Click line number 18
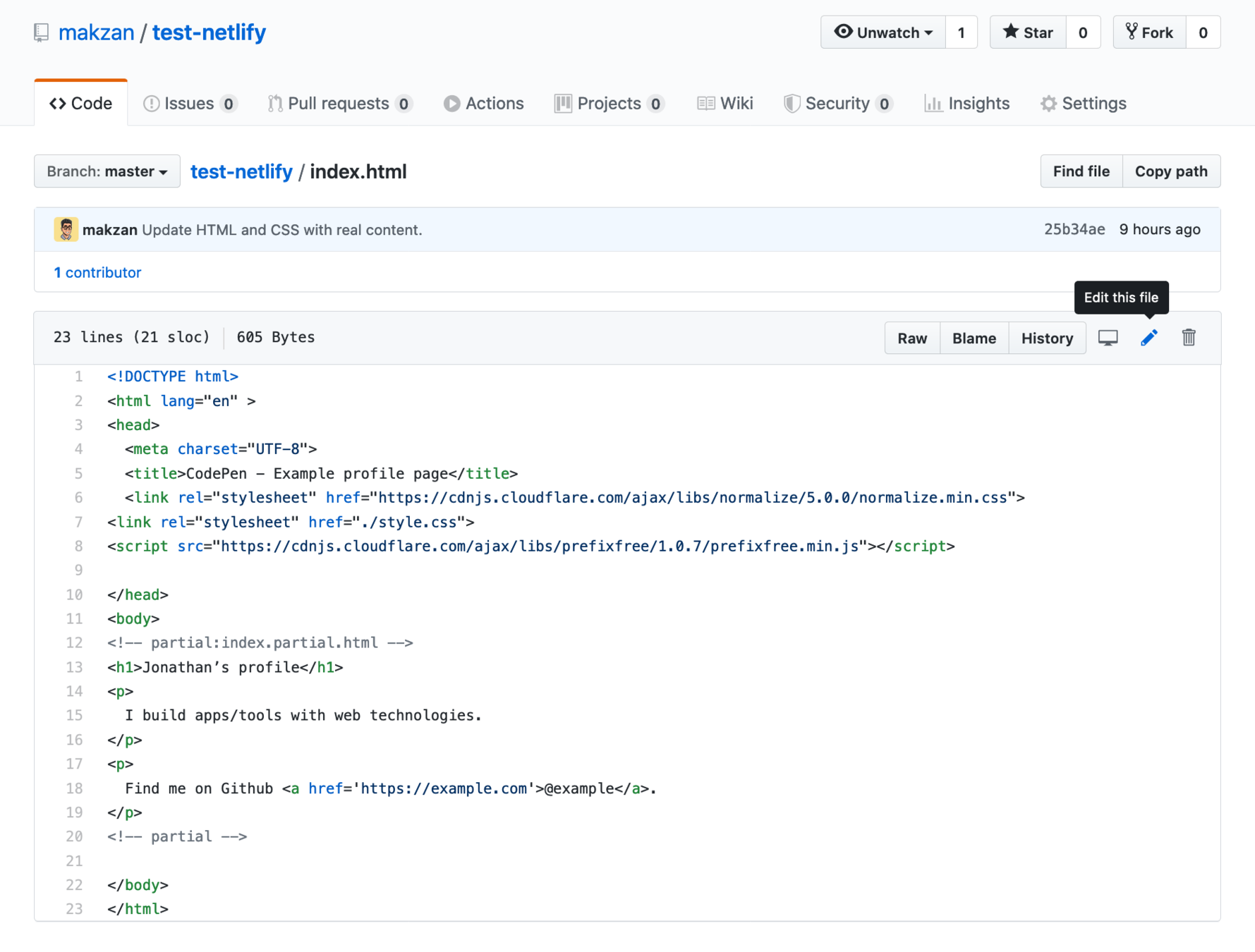Screen dimensions: 1255x952 click(74, 788)
